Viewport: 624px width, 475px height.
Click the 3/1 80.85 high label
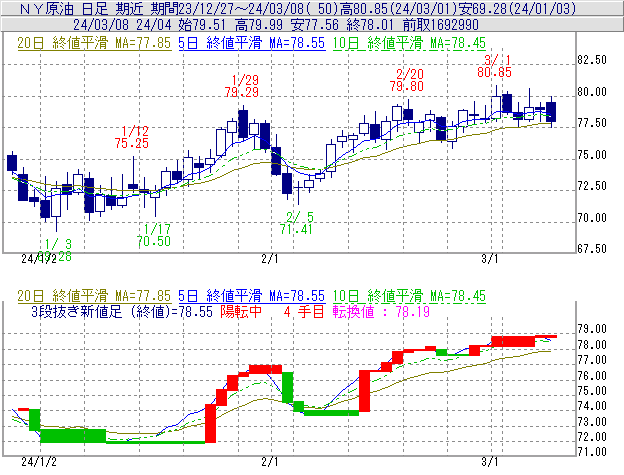495,66
